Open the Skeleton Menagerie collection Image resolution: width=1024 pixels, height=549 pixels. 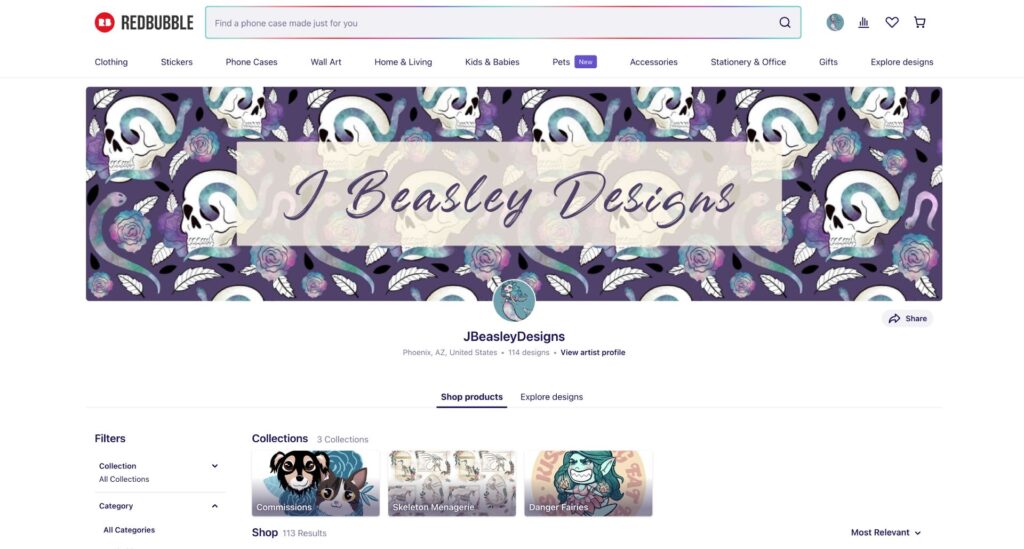tap(452, 483)
